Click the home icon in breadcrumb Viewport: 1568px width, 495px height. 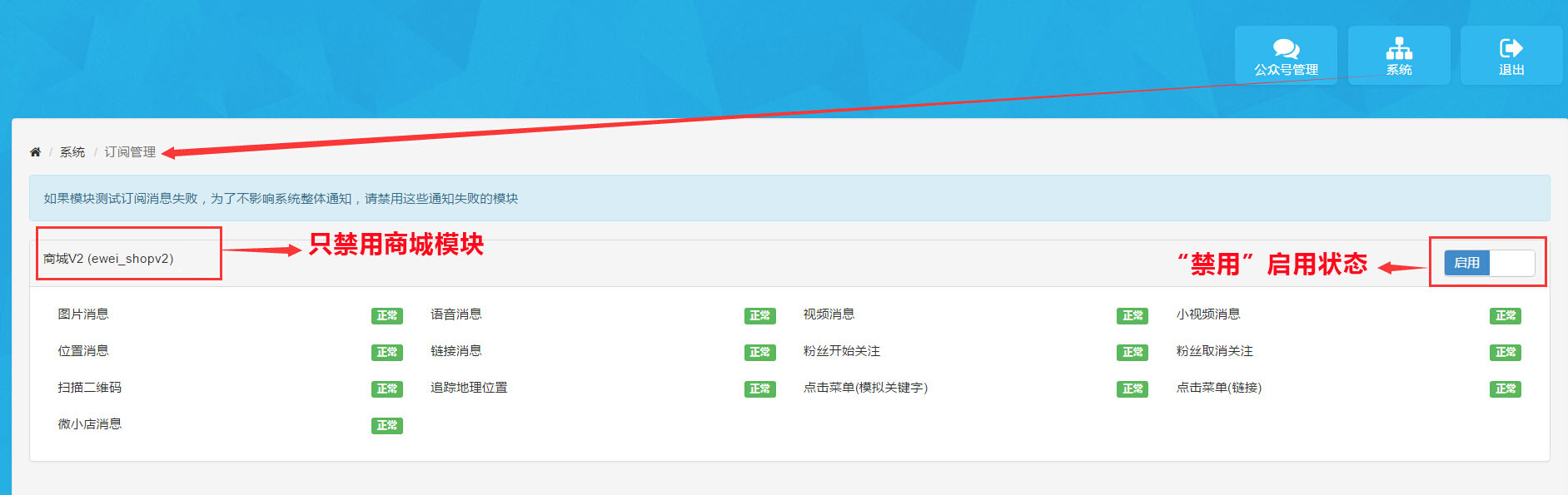click(35, 152)
